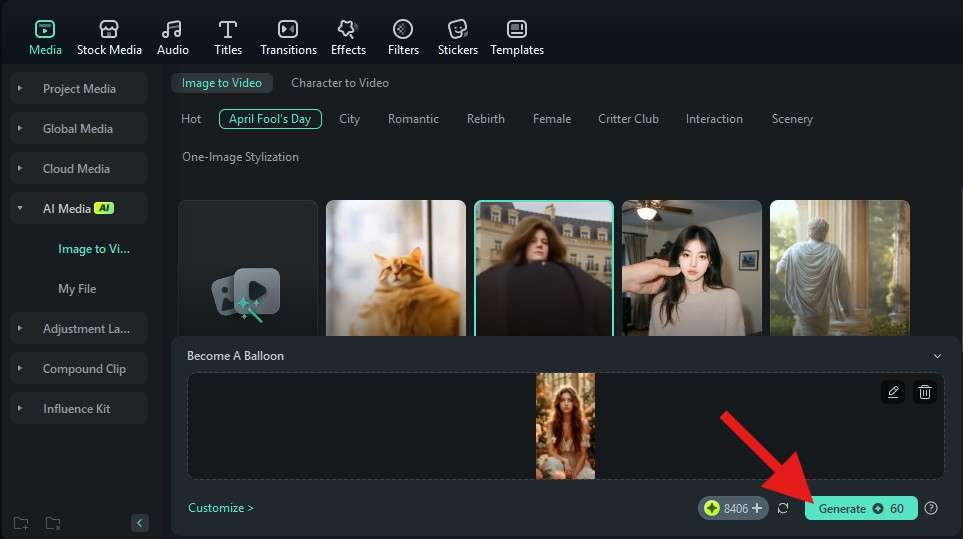
Task: Select the Romantic category
Action: click(413, 119)
